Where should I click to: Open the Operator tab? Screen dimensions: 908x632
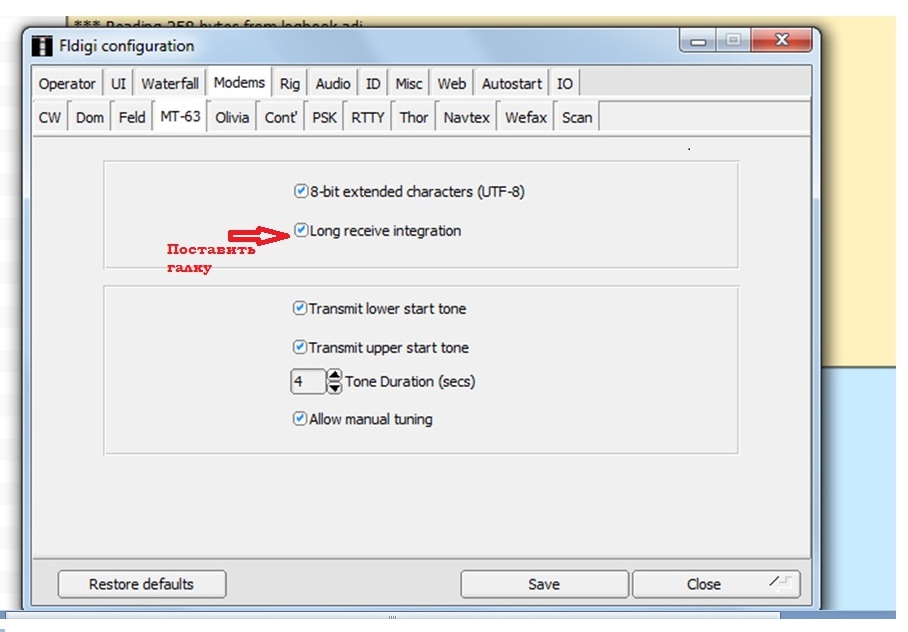[67, 84]
